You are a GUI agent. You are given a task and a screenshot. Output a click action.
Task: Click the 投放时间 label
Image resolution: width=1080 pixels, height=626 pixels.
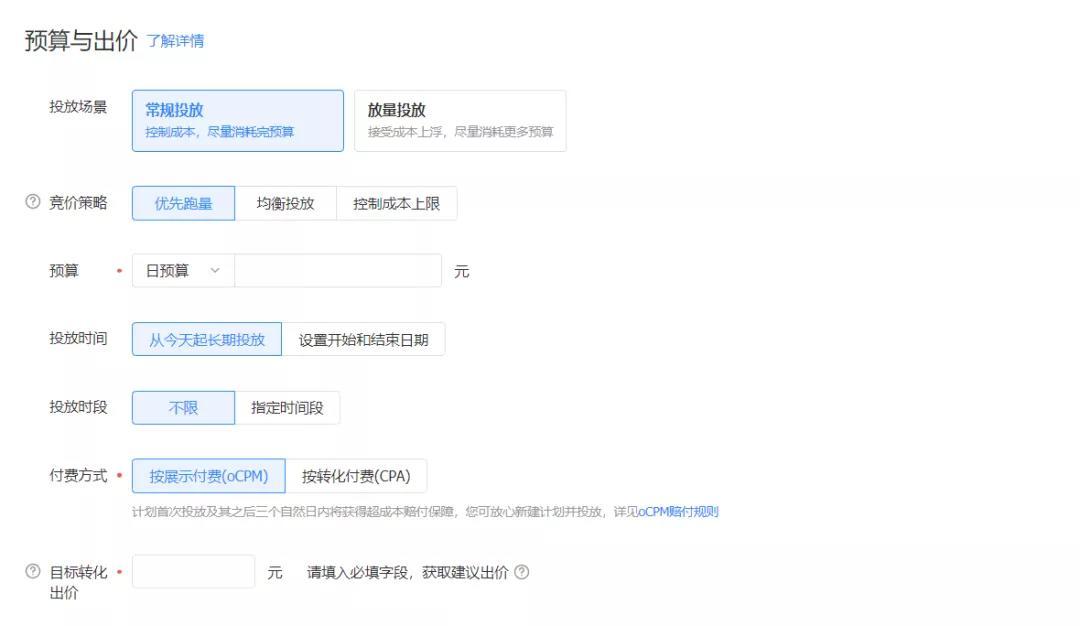(x=78, y=338)
